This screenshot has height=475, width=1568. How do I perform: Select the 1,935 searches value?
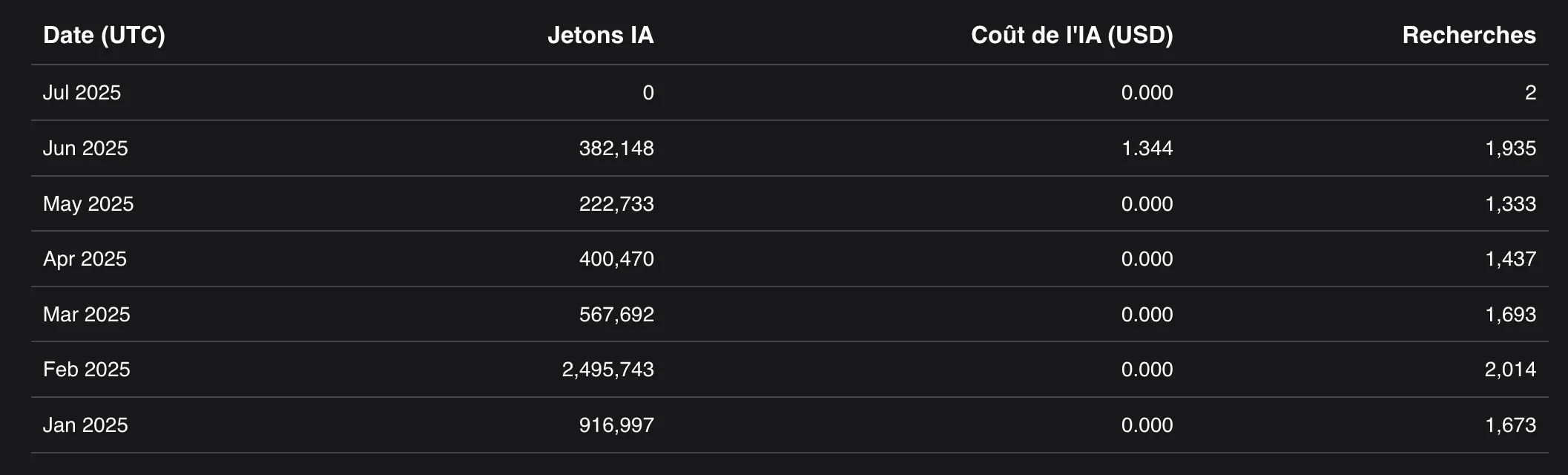pyautogui.click(x=1509, y=148)
